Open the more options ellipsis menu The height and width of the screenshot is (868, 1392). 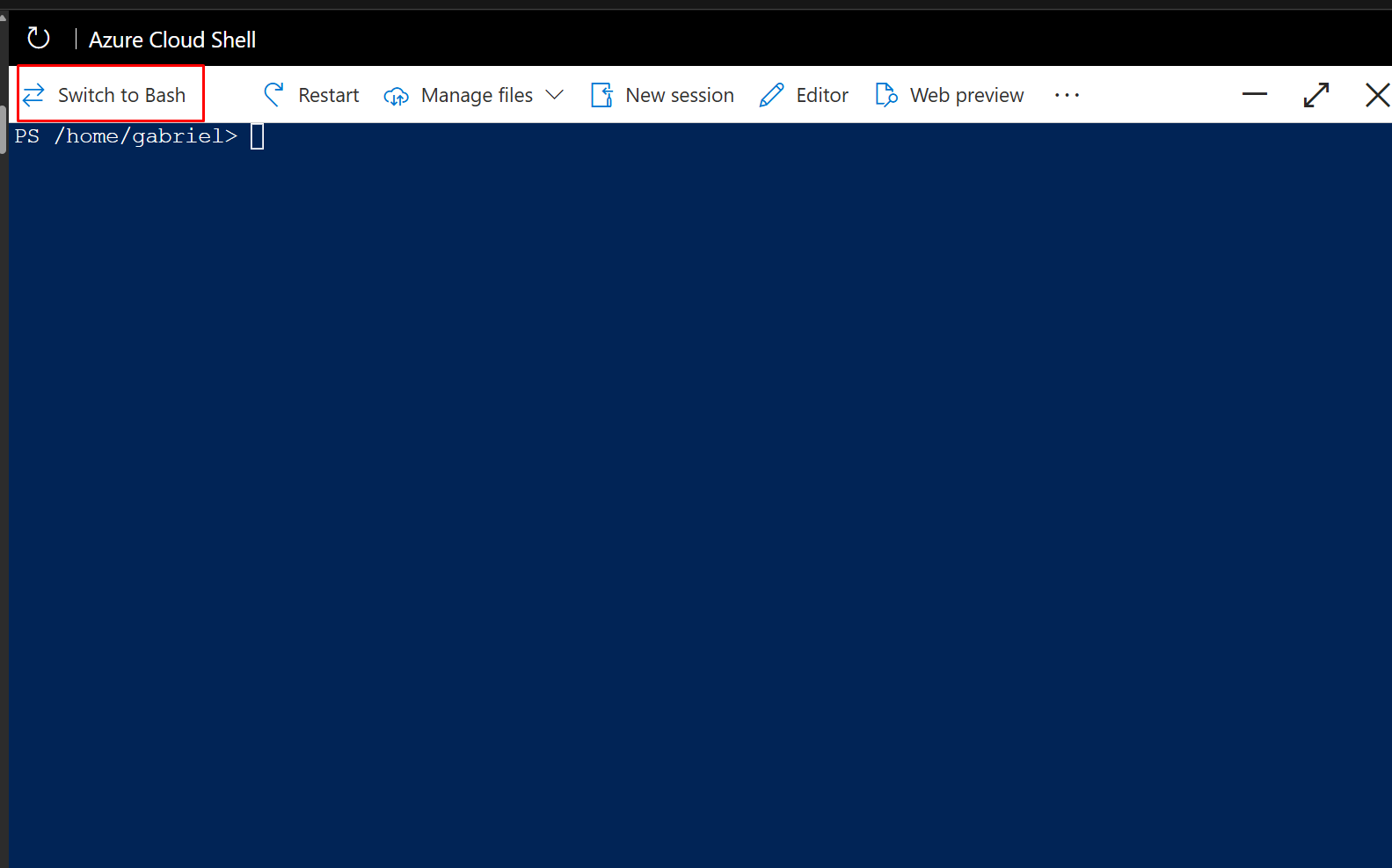pos(1067,95)
